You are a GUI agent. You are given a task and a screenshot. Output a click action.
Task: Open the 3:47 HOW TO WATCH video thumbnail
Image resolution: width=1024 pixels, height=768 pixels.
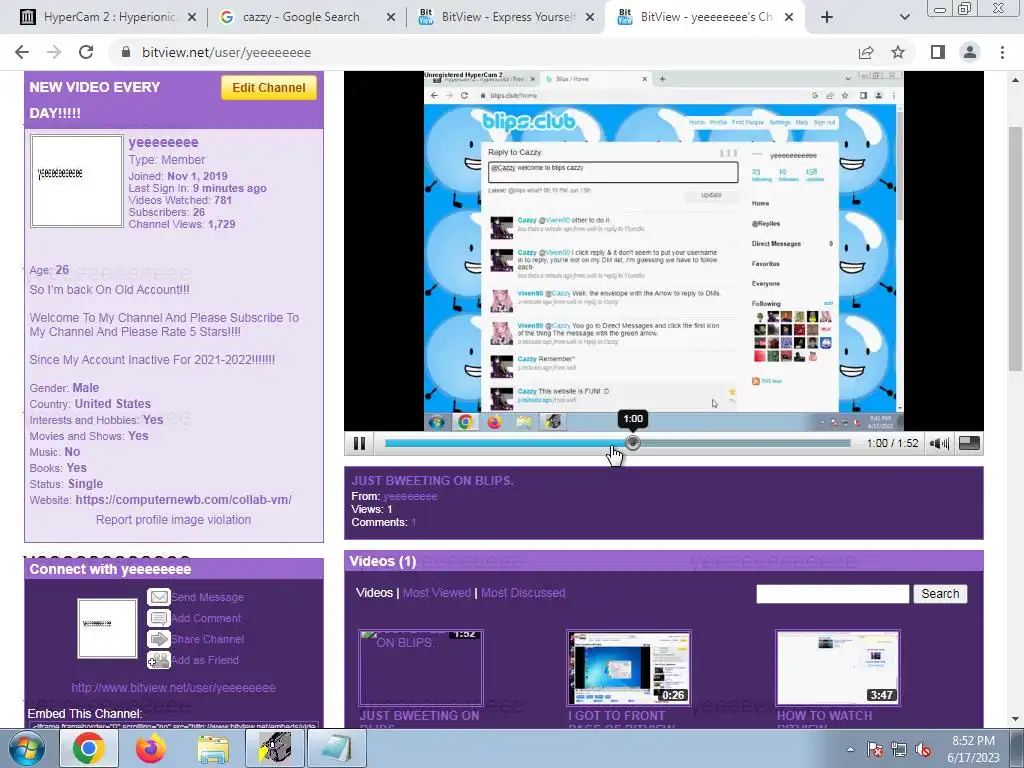point(838,667)
